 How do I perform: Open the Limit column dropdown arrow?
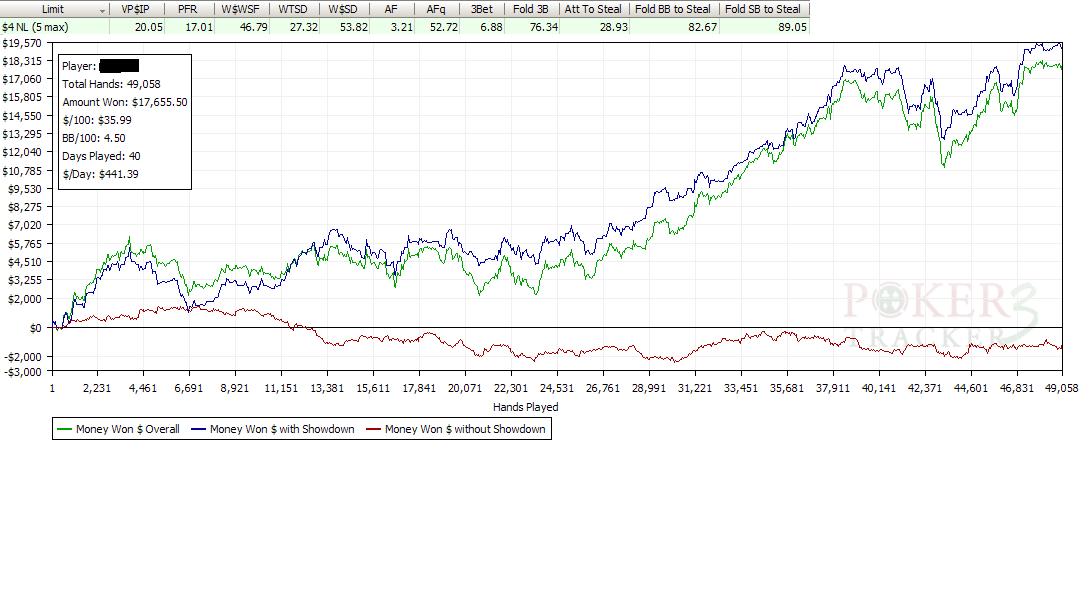coord(102,9)
